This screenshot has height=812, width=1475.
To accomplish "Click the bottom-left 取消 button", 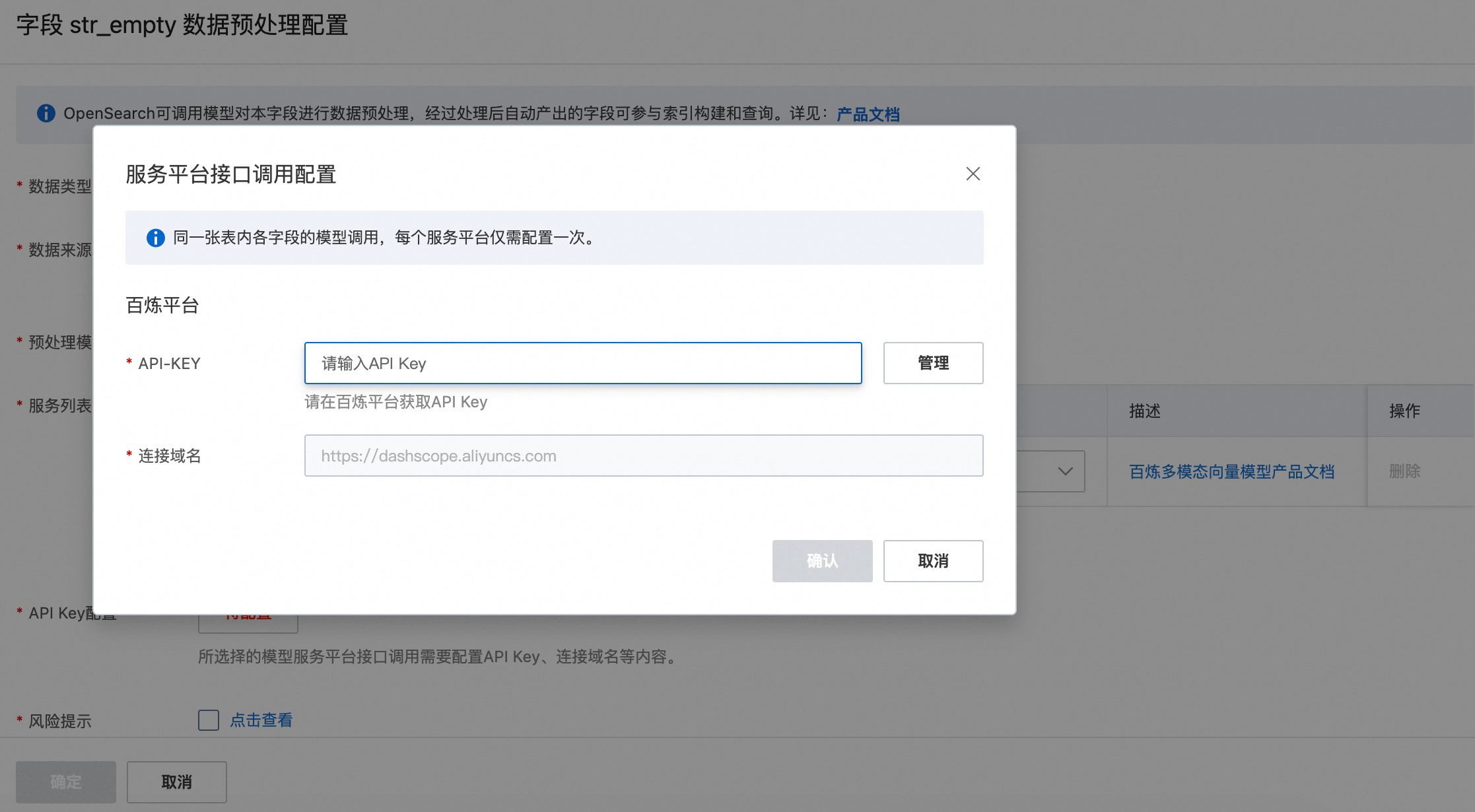I will (x=176, y=782).
